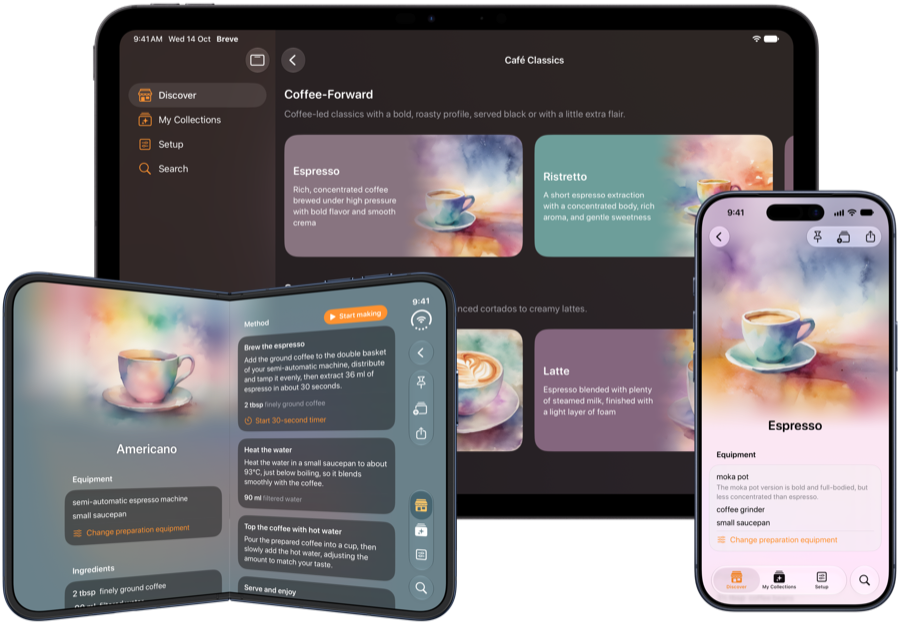Tap the Espresso cup image on the iPhone
The width and height of the screenshot is (900, 626).
point(771,340)
